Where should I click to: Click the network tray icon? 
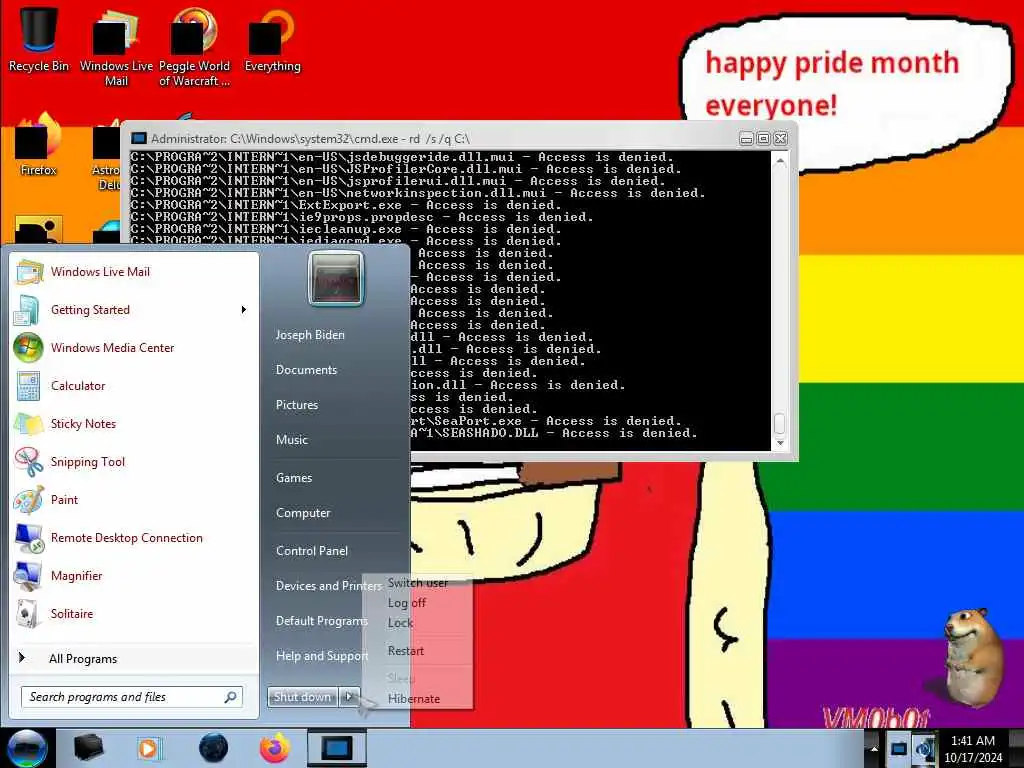coord(899,749)
